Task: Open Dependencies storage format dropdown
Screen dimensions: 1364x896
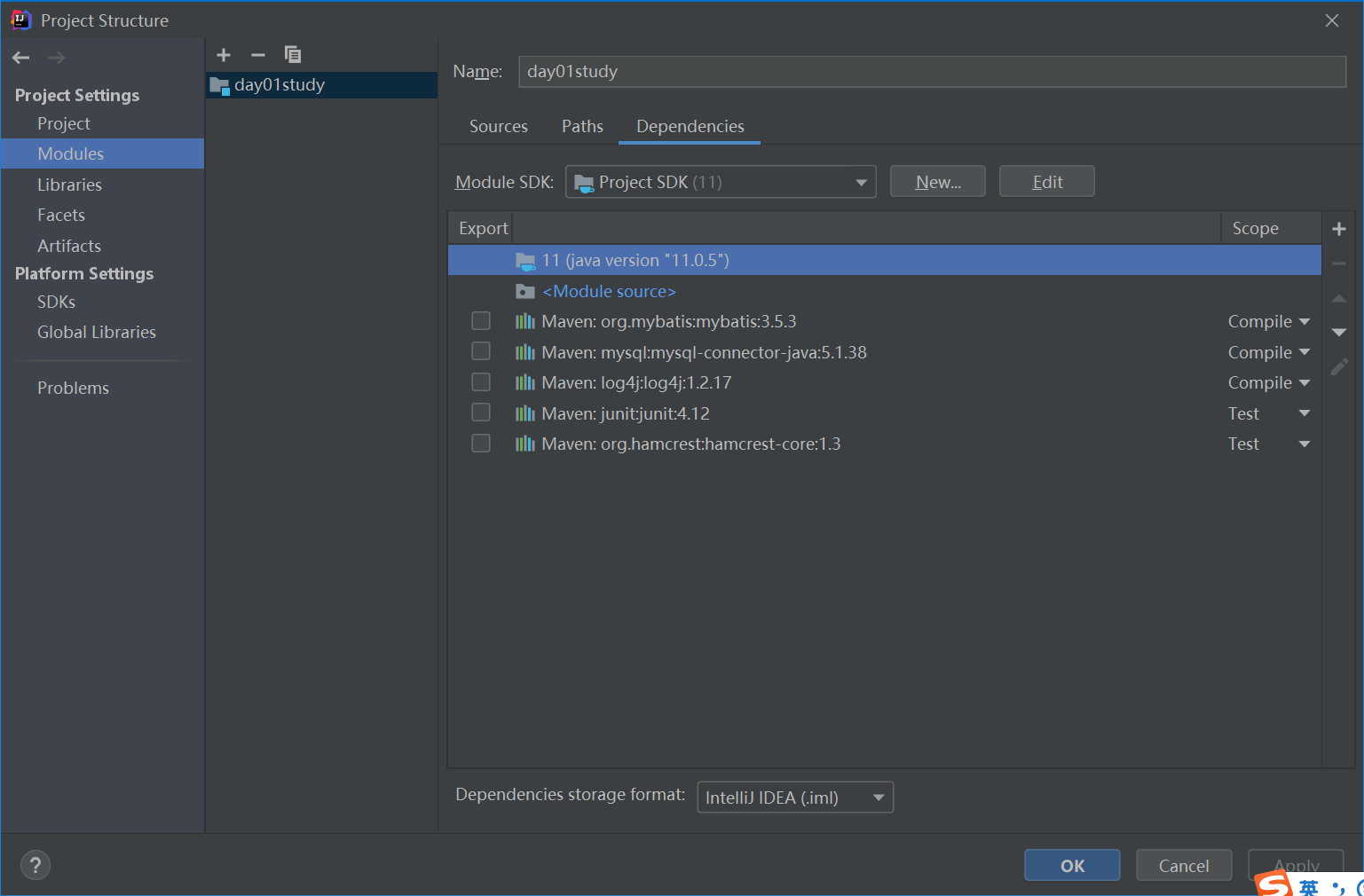Action: coord(795,798)
